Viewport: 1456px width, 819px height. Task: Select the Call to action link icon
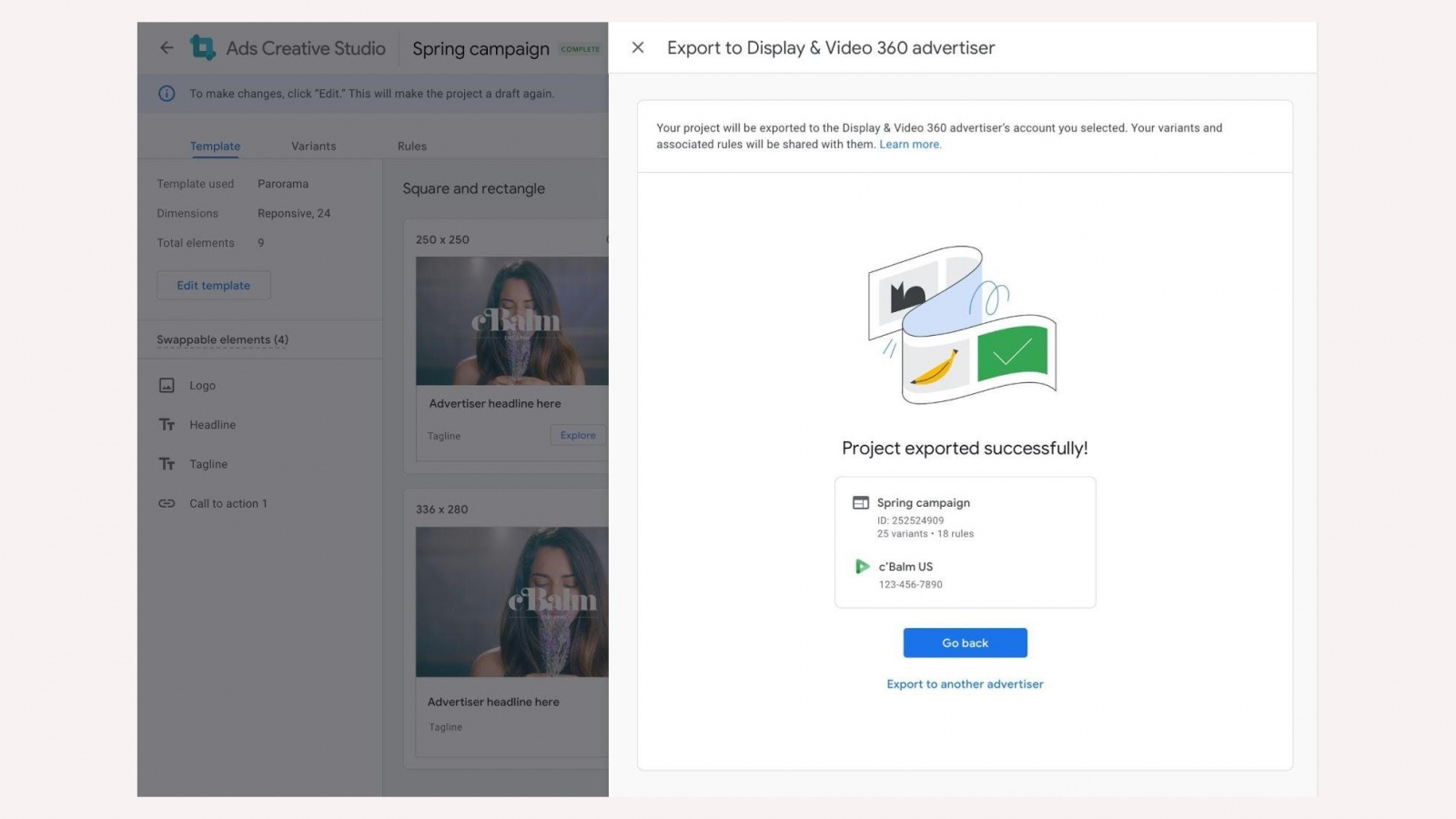pos(167,503)
